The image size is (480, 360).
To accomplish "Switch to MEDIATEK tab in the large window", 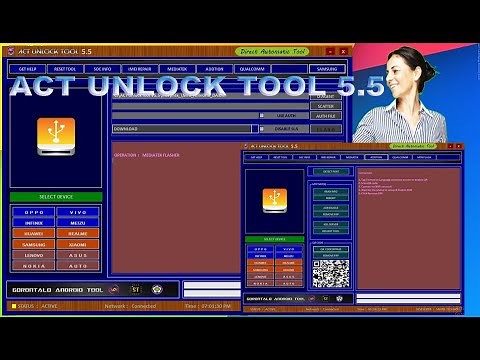I will [177, 69].
